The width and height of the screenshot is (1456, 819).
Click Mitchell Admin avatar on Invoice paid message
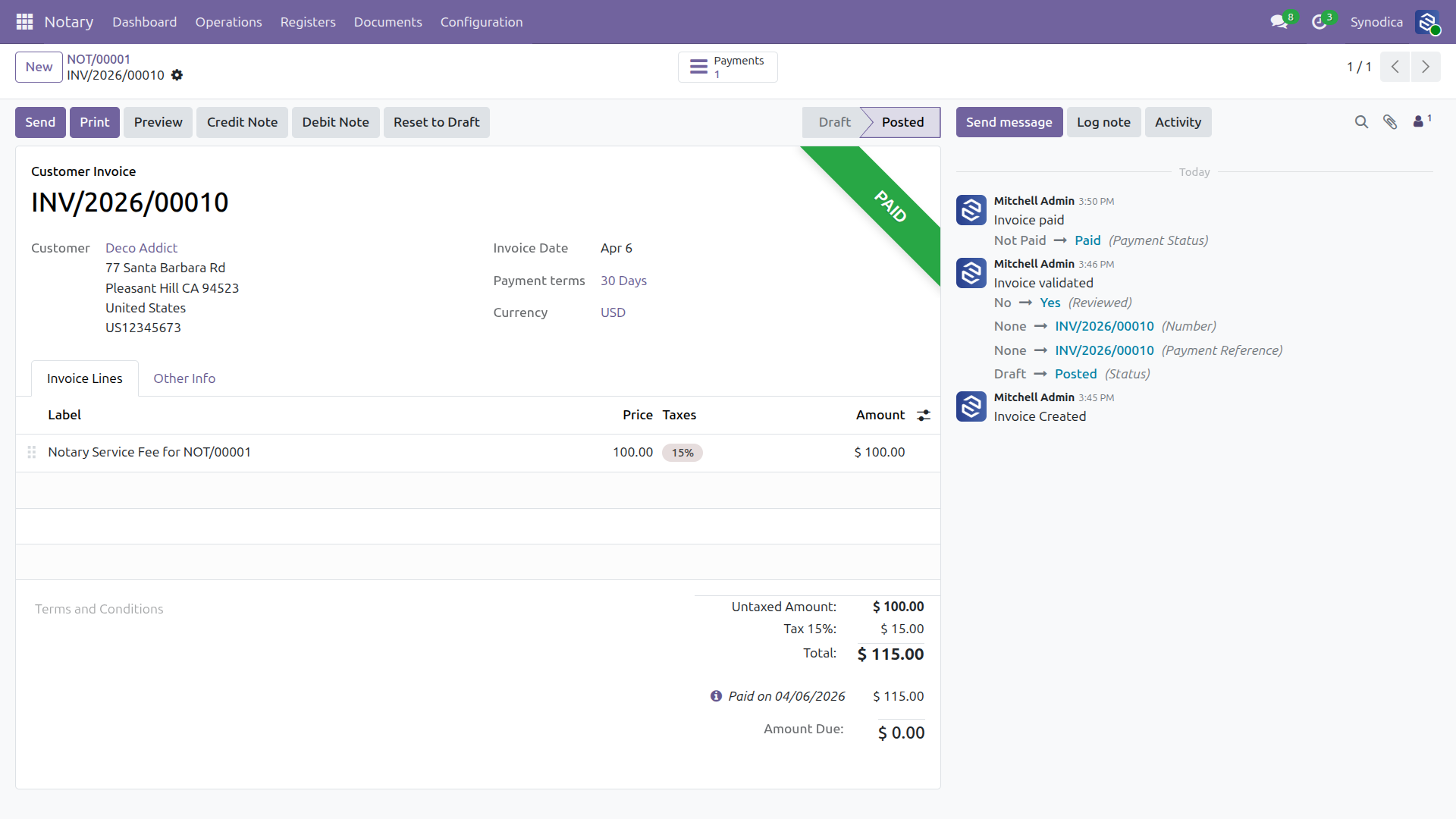pyautogui.click(x=971, y=210)
